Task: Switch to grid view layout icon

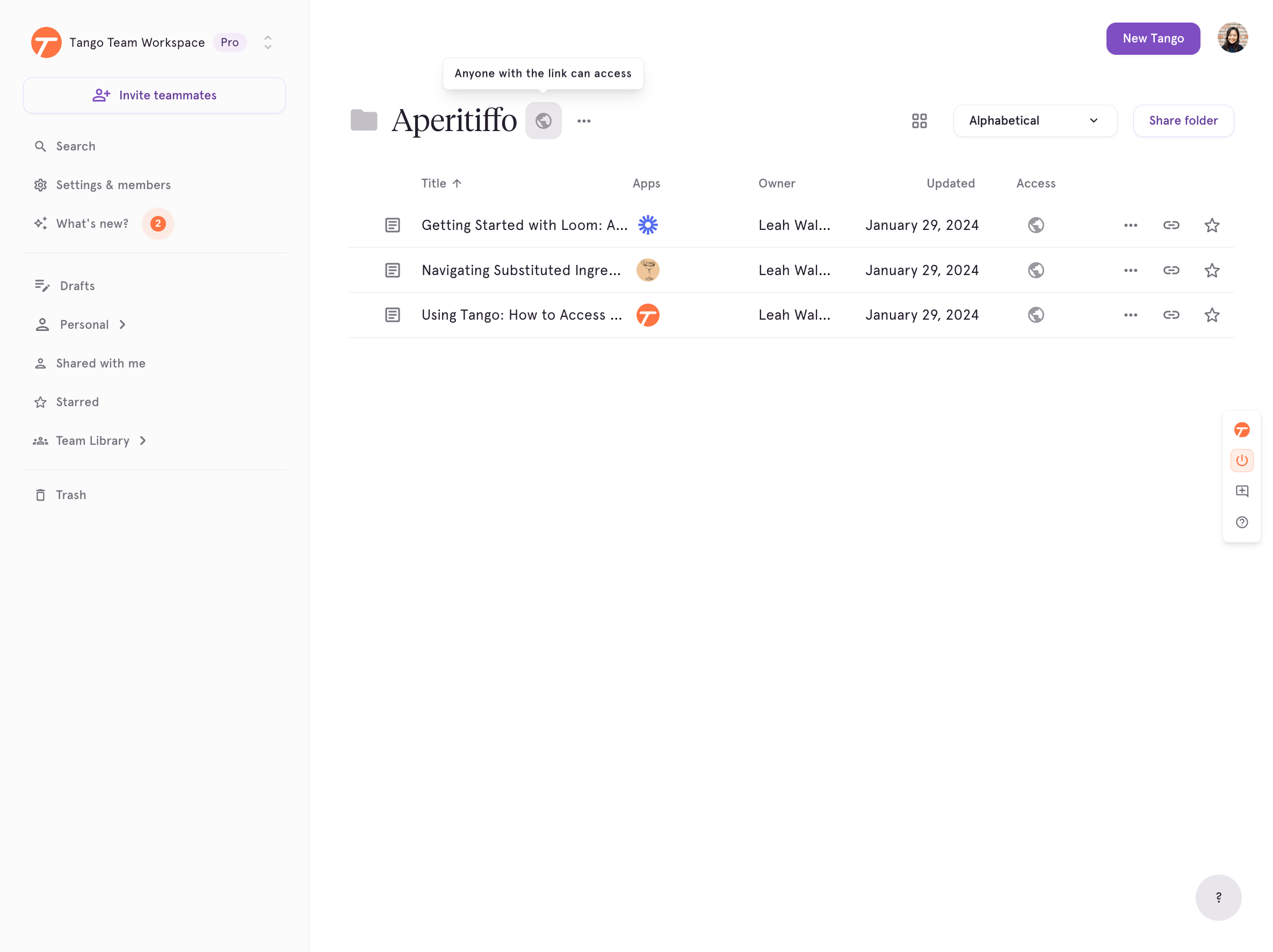Action: pyautogui.click(x=919, y=121)
